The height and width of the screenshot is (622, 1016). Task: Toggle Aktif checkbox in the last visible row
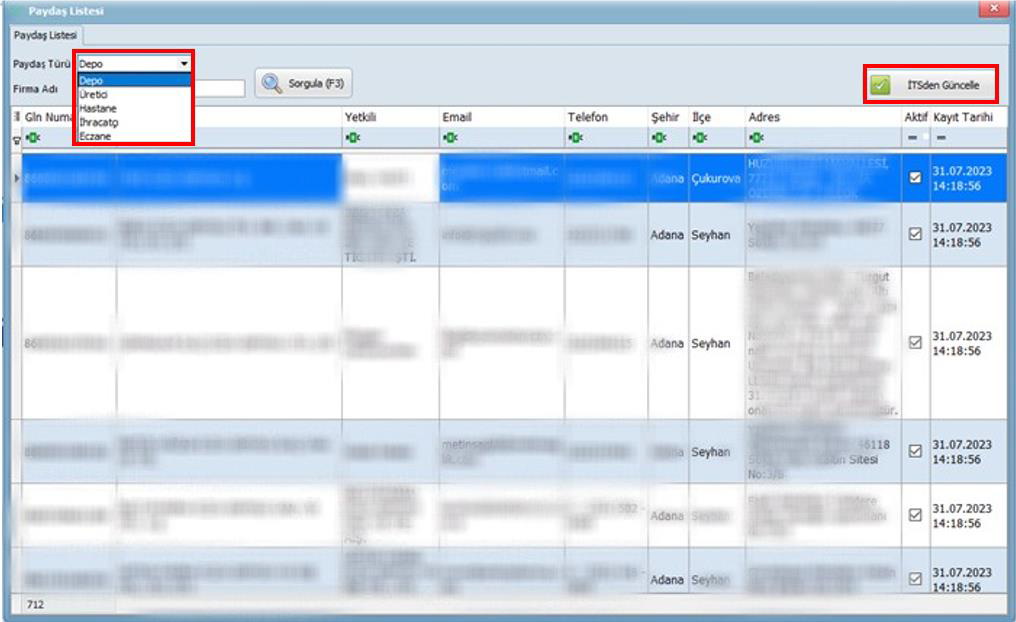click(x=914, y=578)
